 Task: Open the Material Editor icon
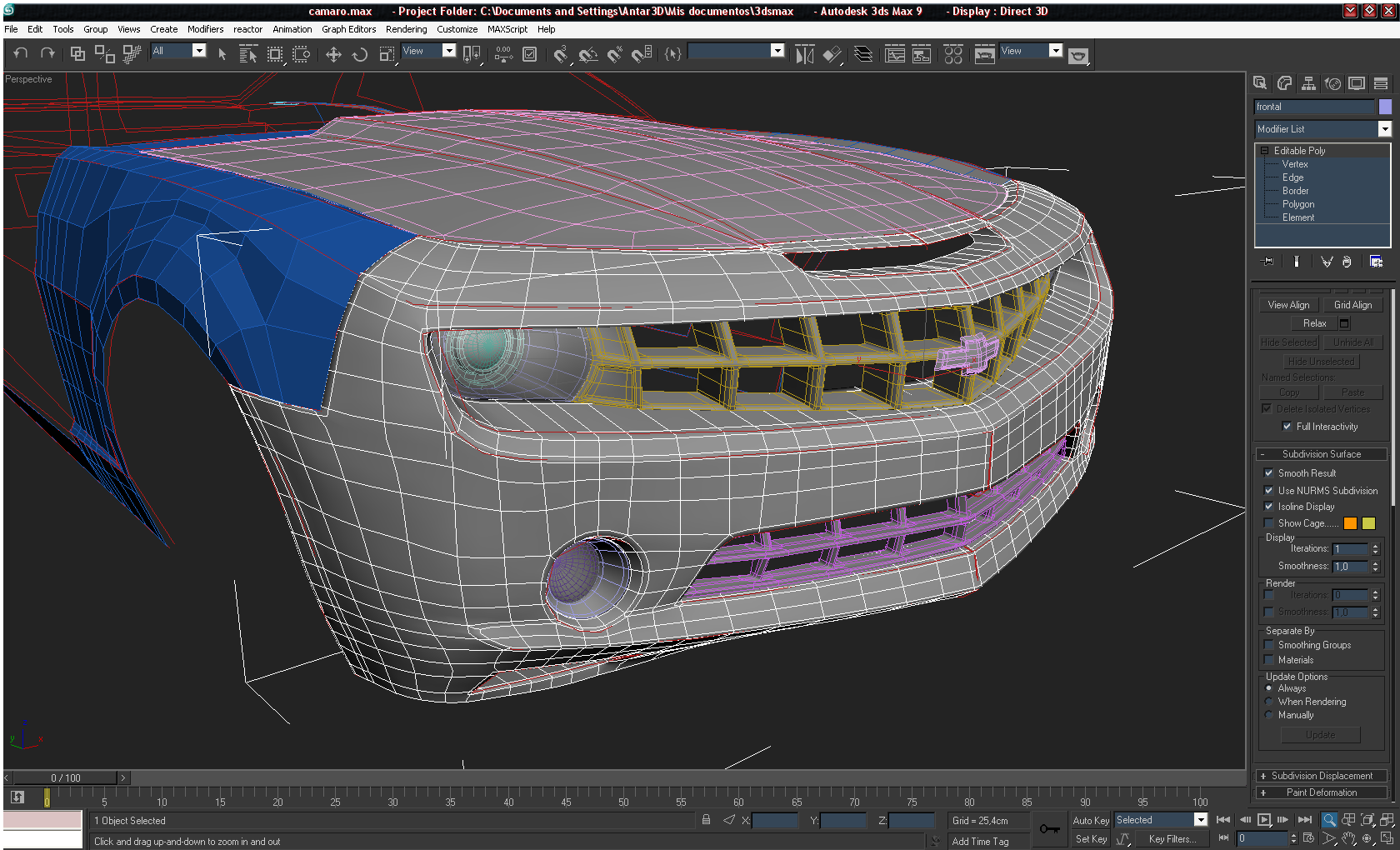[x=953, y=55]
